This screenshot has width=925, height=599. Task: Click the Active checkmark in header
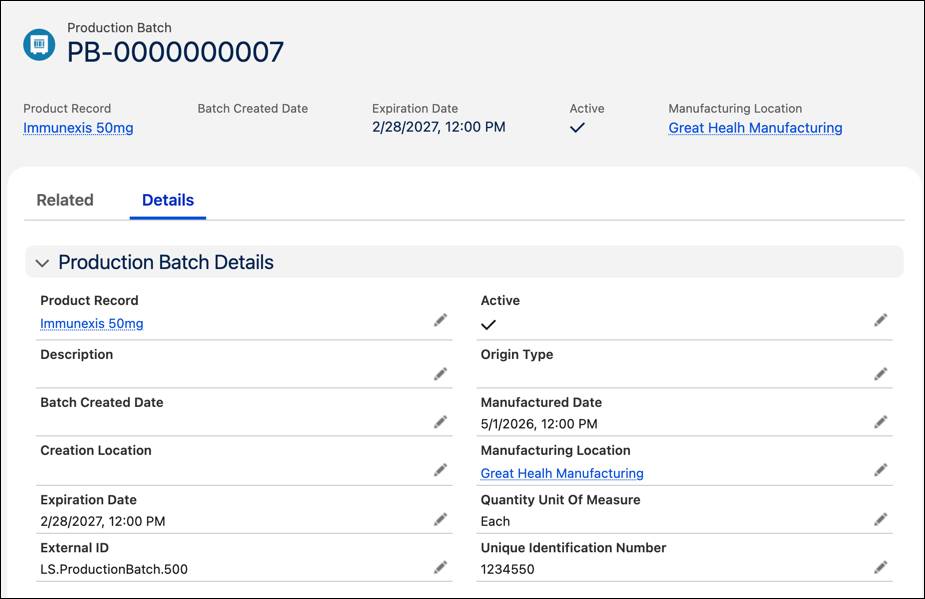point(577,127)
